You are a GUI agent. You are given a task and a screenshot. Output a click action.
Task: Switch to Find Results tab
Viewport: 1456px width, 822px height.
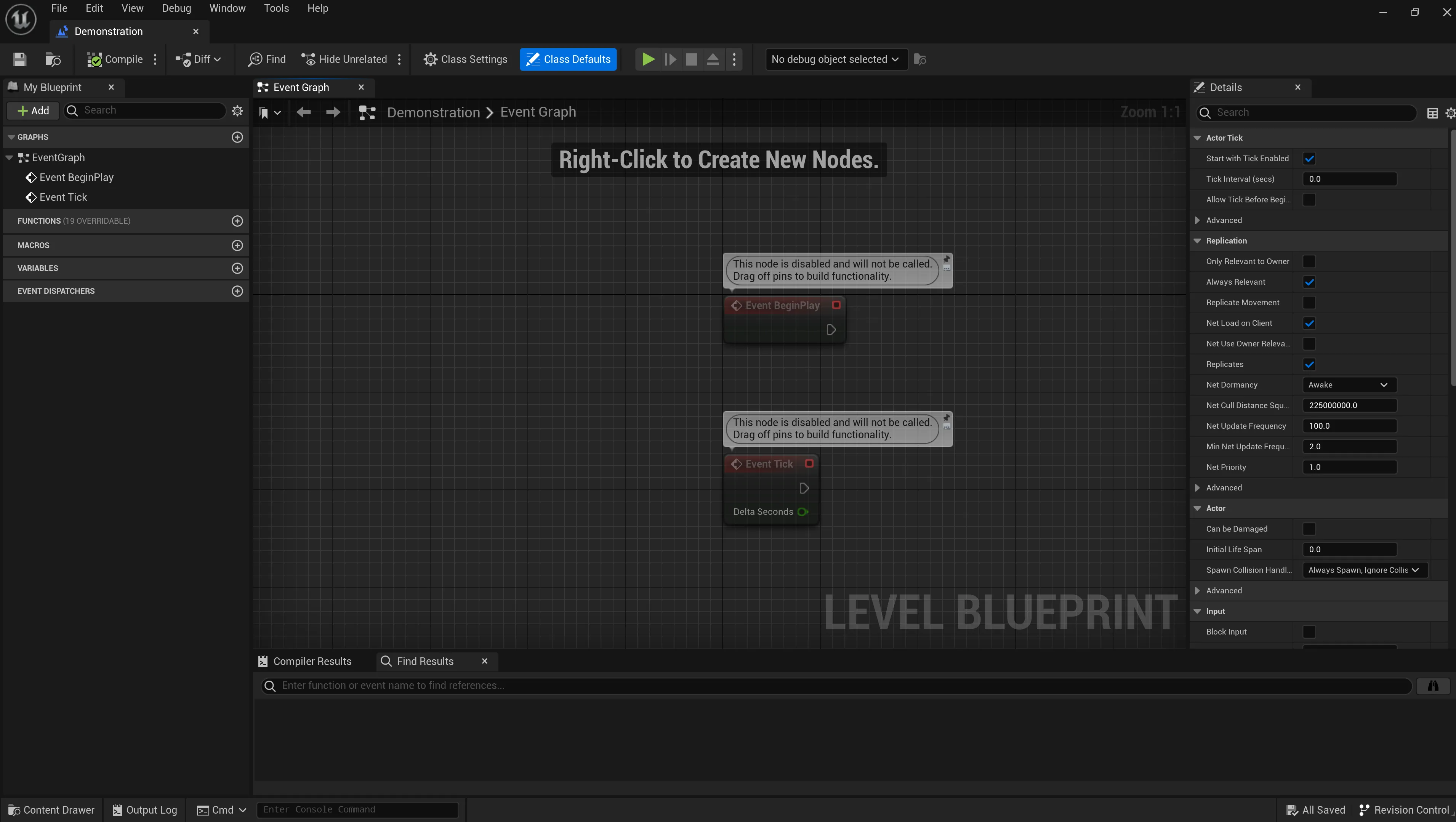[425, 662]
